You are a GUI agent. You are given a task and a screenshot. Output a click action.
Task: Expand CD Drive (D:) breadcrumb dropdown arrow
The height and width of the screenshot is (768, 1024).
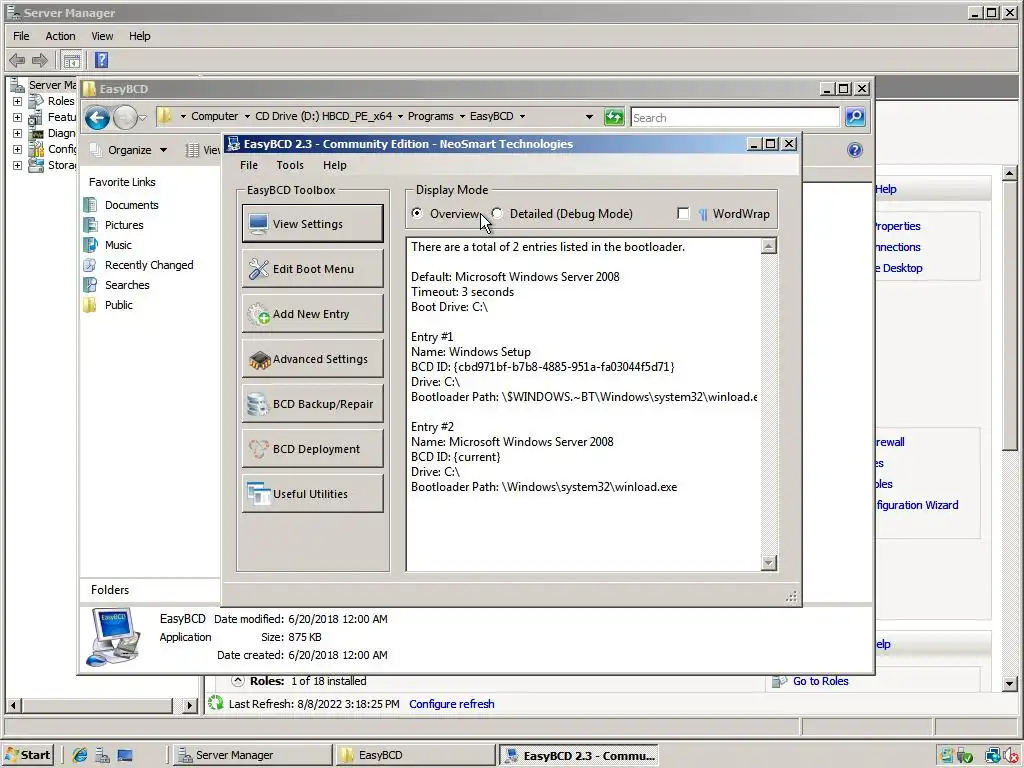click(x=400, y=116)
